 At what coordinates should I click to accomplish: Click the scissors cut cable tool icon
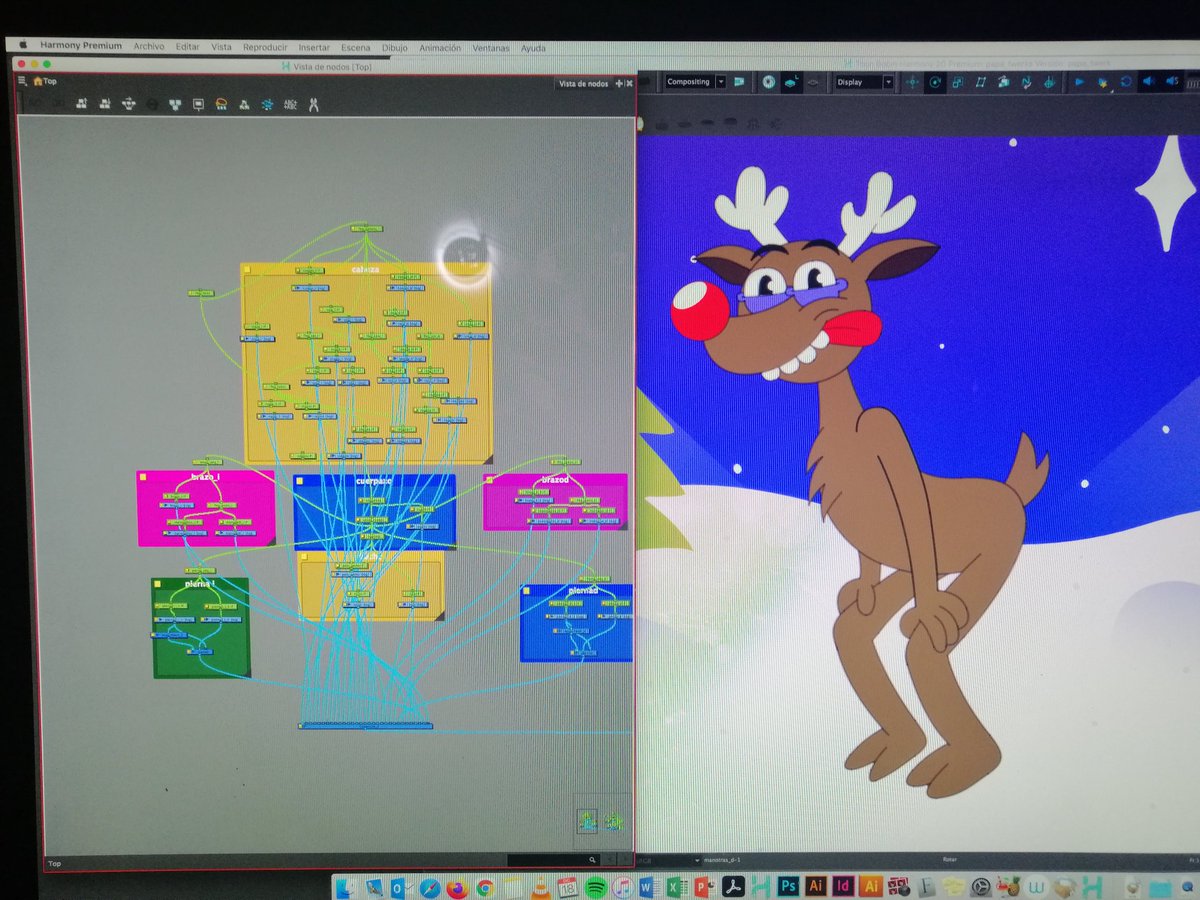[314, 103]
